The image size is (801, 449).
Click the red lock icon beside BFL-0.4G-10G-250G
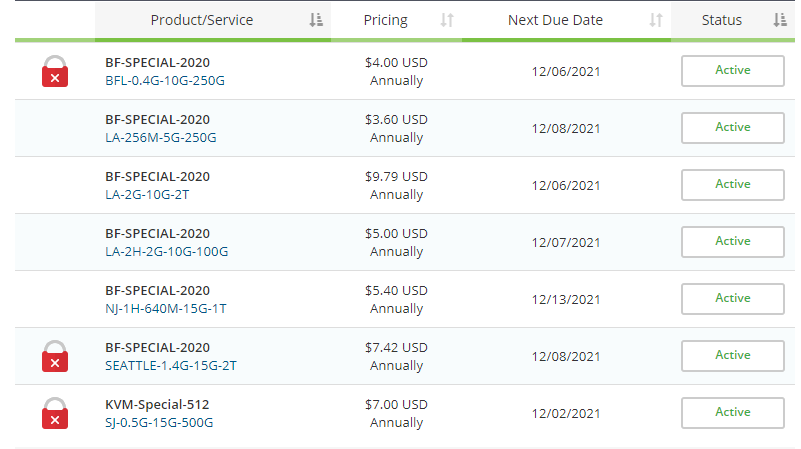[55, 71]
